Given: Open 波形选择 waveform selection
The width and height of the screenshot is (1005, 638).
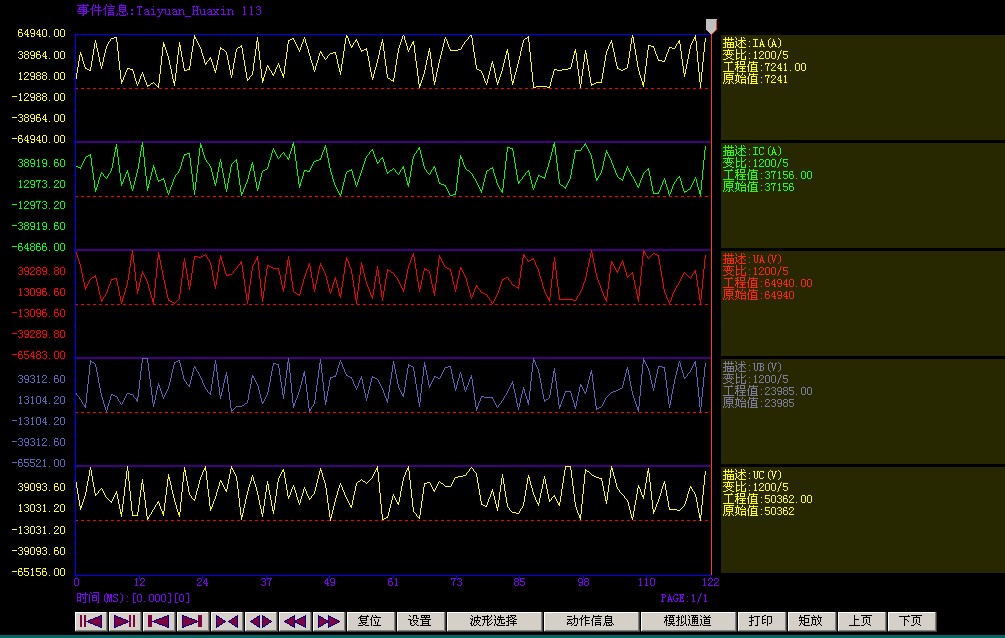Looking at the screenshot, I should pyautogui.click(x=494, y=621).
